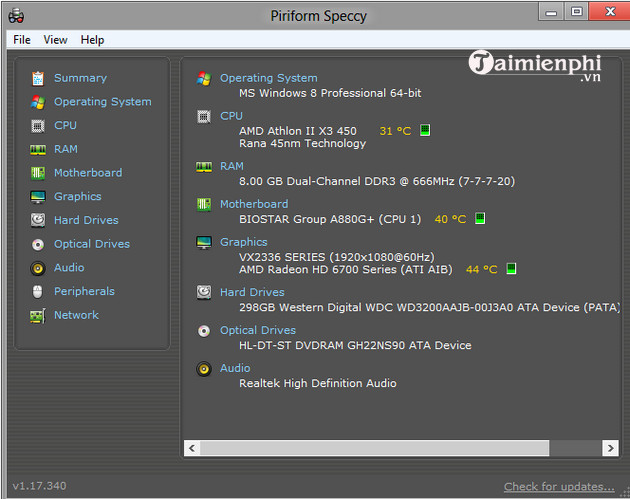Click the Audio speaker icon in sidebar

click(38, 268)
